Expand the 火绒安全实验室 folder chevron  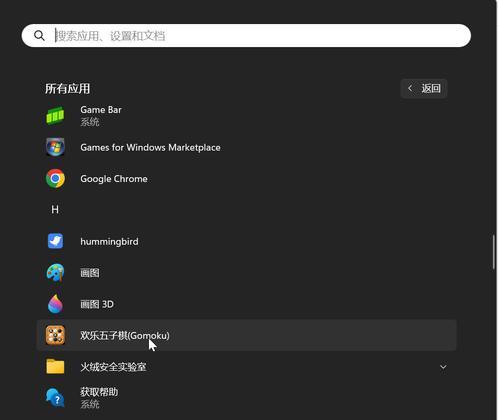443,367
